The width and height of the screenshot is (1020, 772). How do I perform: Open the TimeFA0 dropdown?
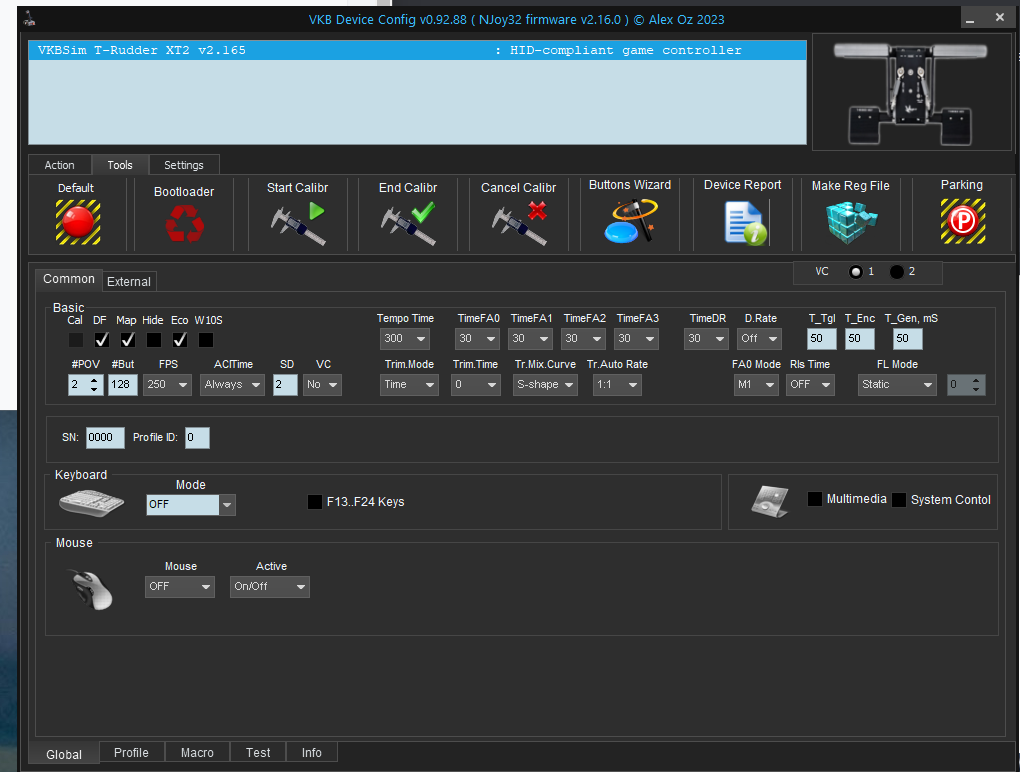click(477, 339)
